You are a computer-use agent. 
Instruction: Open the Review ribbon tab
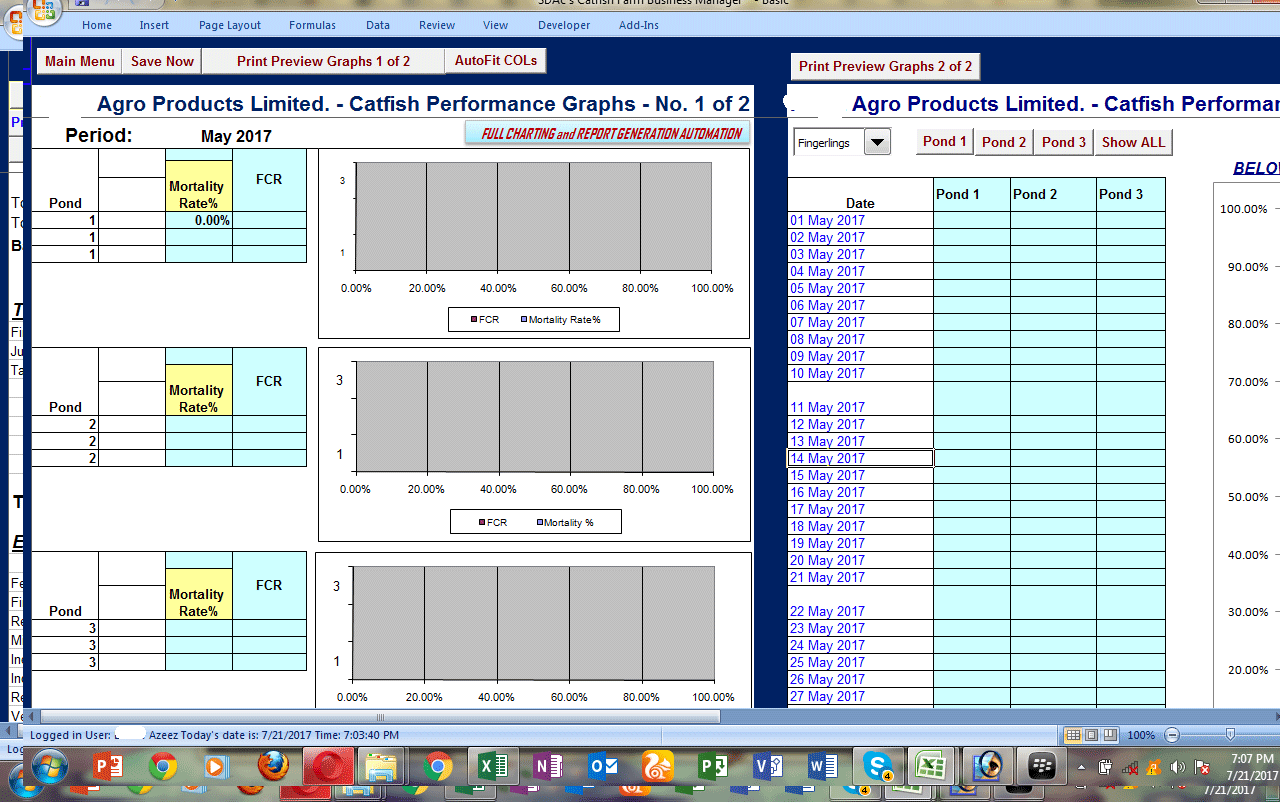pos(437,25)
